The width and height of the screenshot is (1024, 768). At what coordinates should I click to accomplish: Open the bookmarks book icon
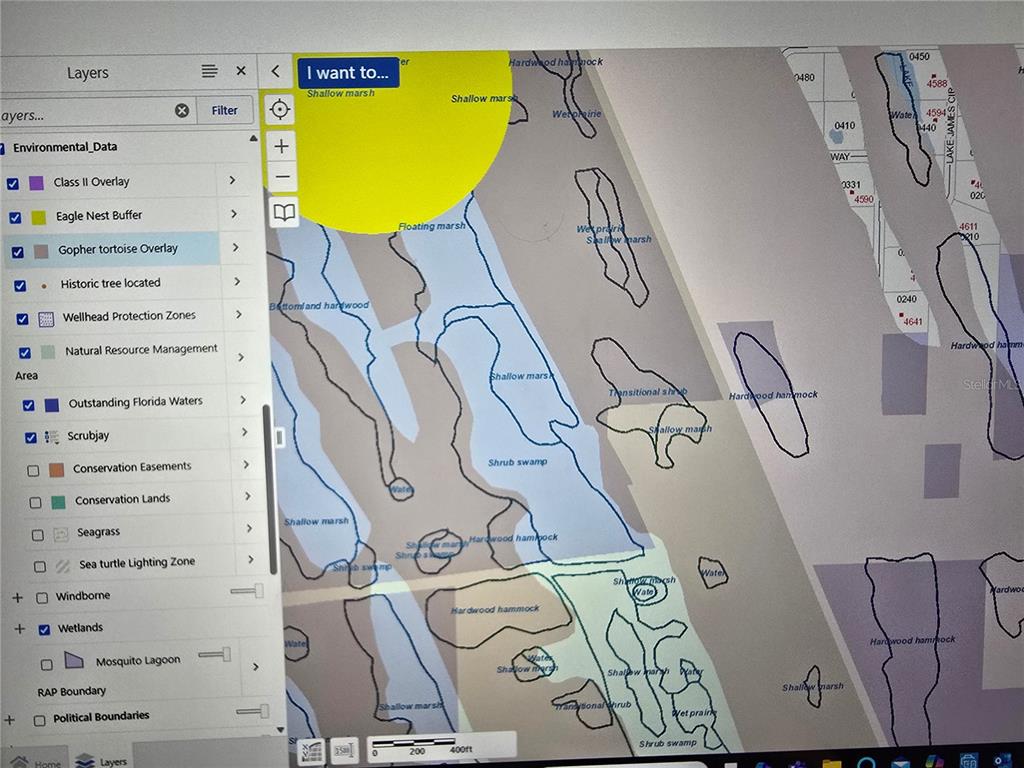[284, 212]
